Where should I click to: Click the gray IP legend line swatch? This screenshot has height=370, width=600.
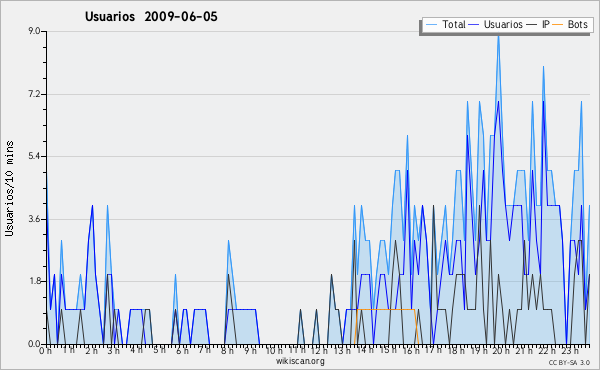pos(532,25)
